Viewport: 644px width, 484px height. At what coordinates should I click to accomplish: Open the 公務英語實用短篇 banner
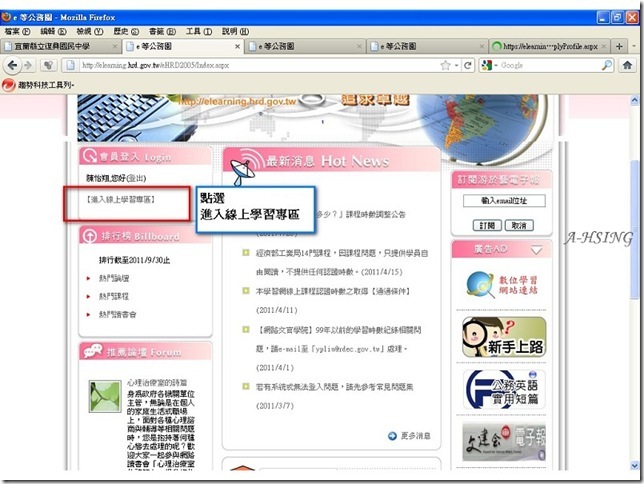point(504,389)
